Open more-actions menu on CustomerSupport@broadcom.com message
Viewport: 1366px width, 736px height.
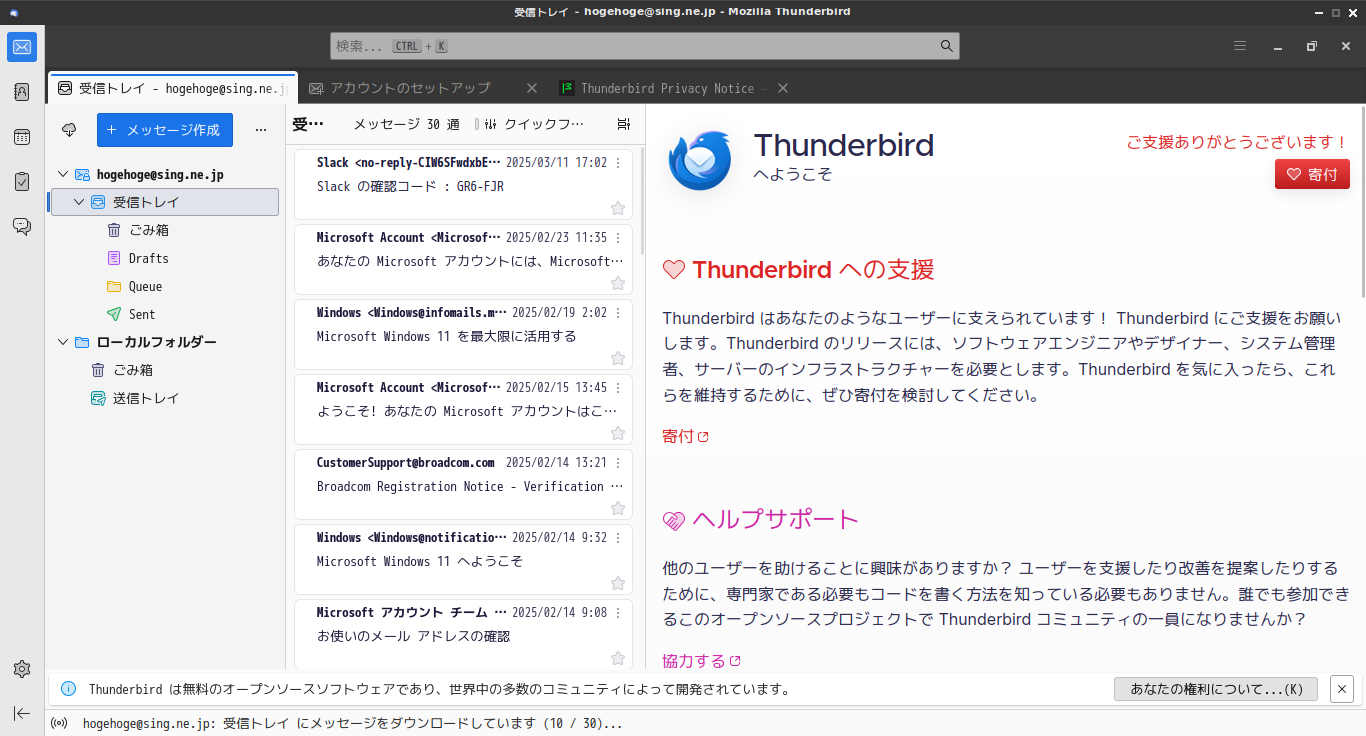(618, 463)
